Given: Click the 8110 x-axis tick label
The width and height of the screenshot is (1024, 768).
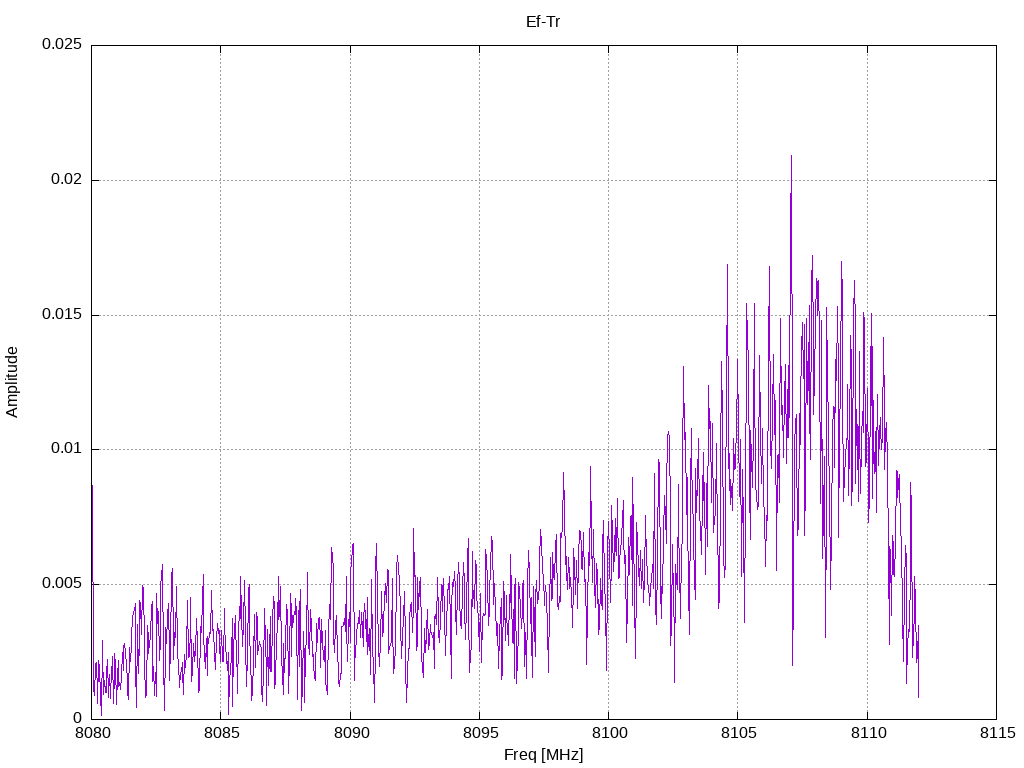Looking at the screenshot, I should point(869,733).
